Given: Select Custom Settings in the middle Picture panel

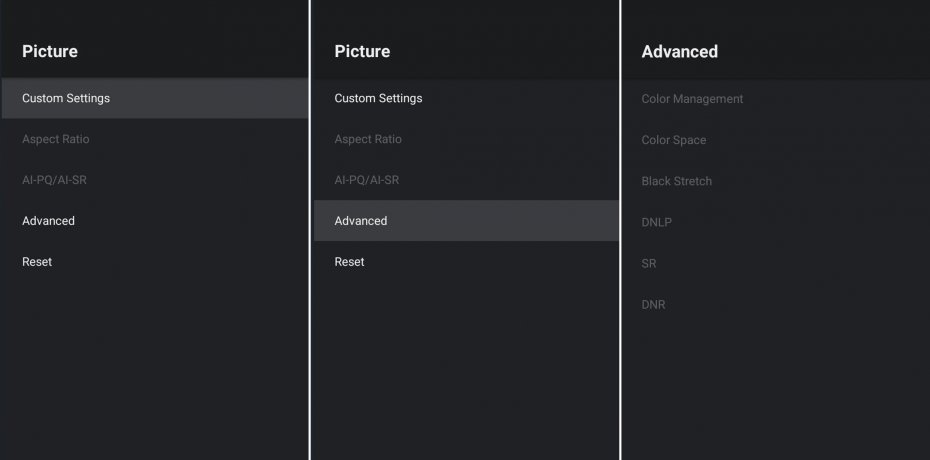Looking at the screenshot, I should point(378,98).
